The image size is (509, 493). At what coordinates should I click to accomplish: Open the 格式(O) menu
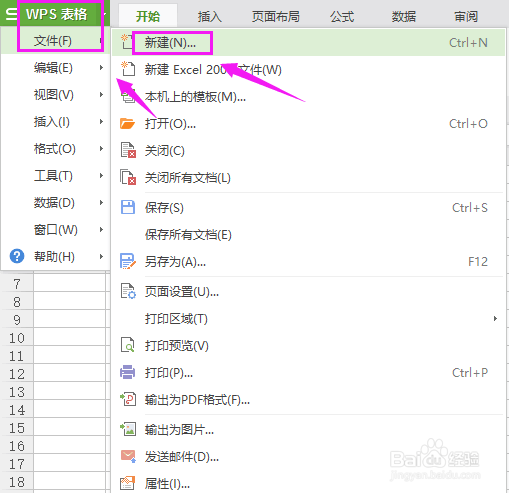(55, 149)
